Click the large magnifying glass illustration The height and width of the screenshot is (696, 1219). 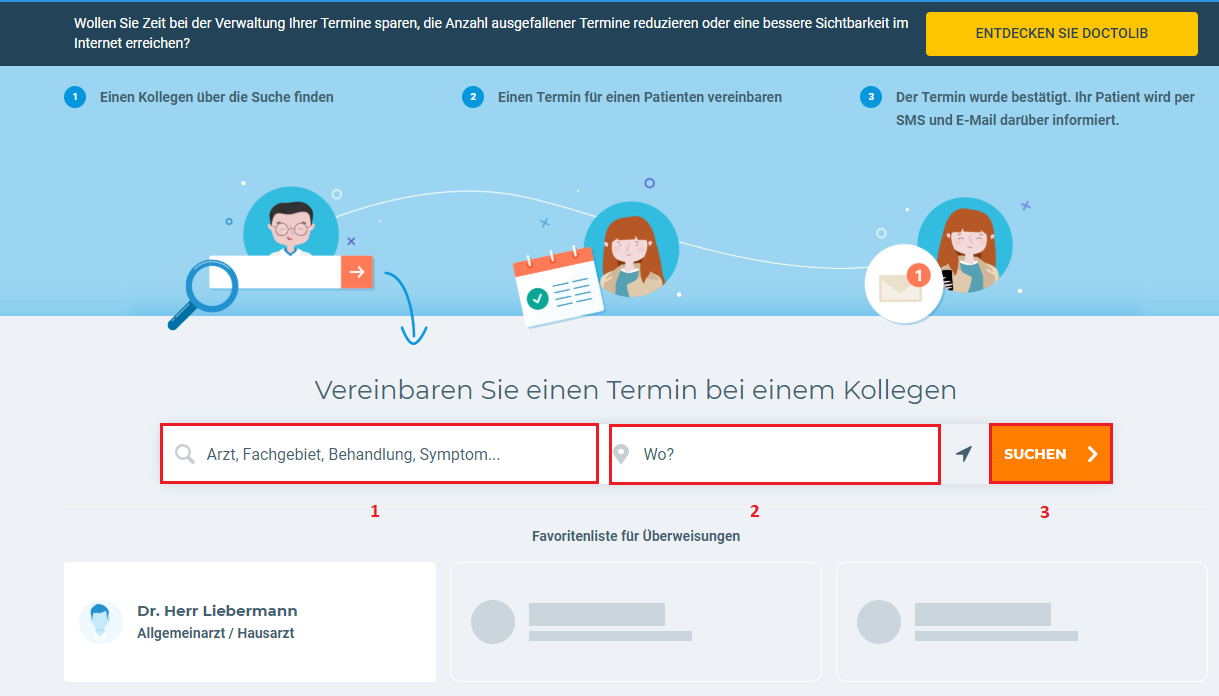(x=195, y=293)
